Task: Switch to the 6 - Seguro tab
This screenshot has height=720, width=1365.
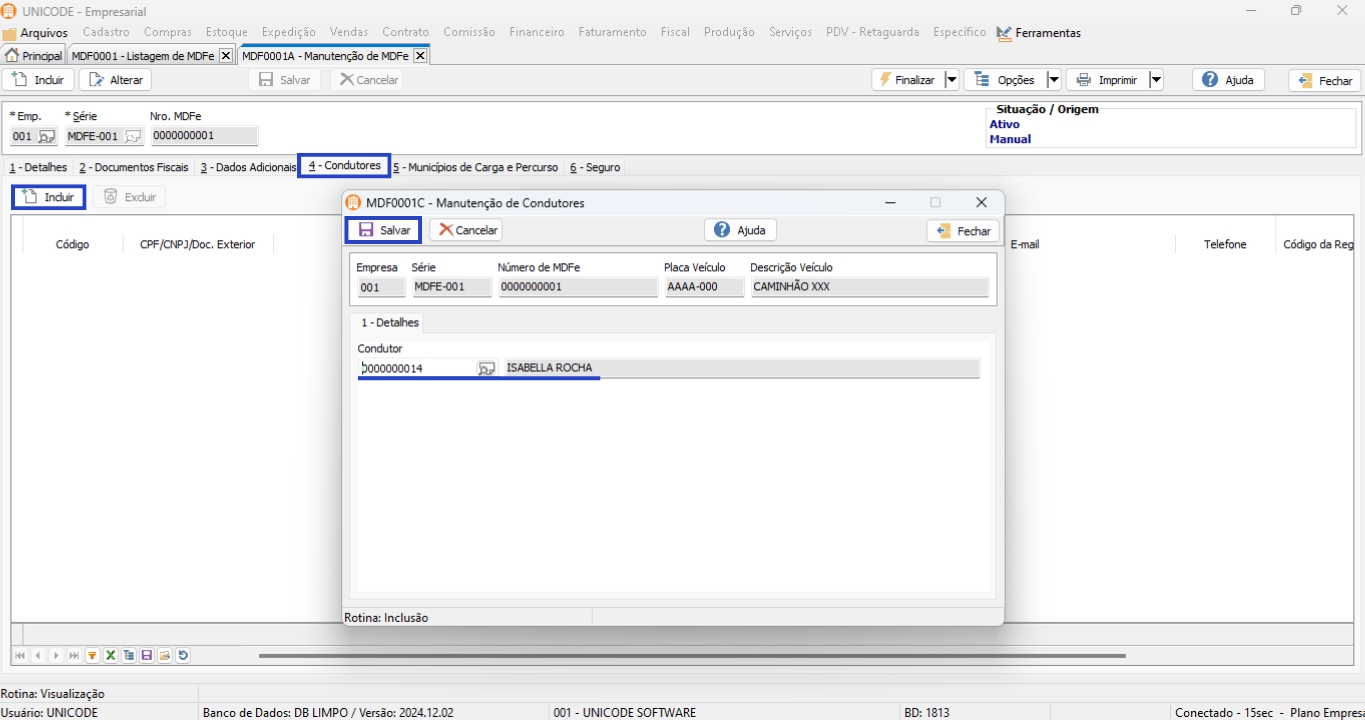Action: (595, 168)
